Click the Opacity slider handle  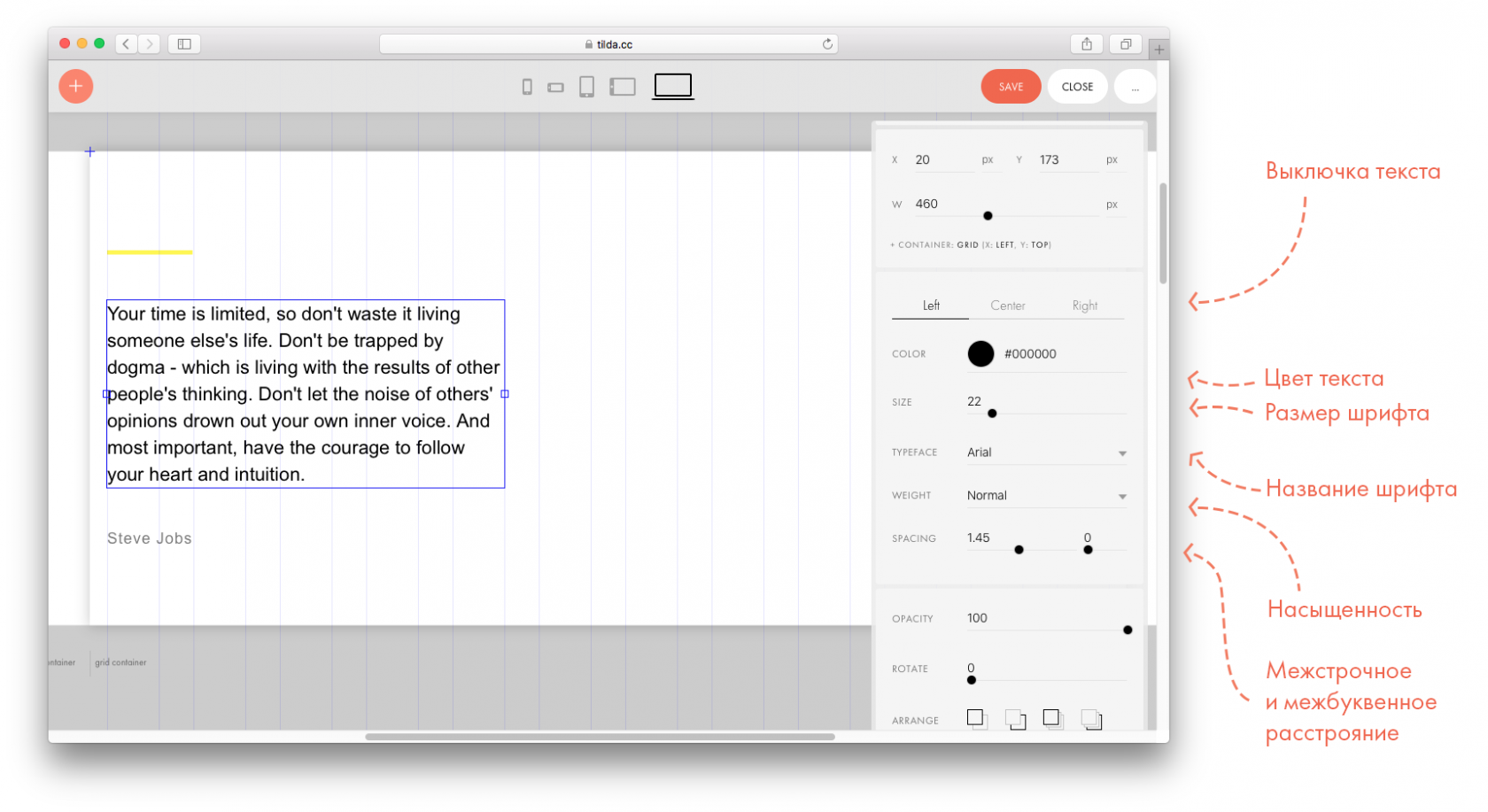pos(1128,630)
